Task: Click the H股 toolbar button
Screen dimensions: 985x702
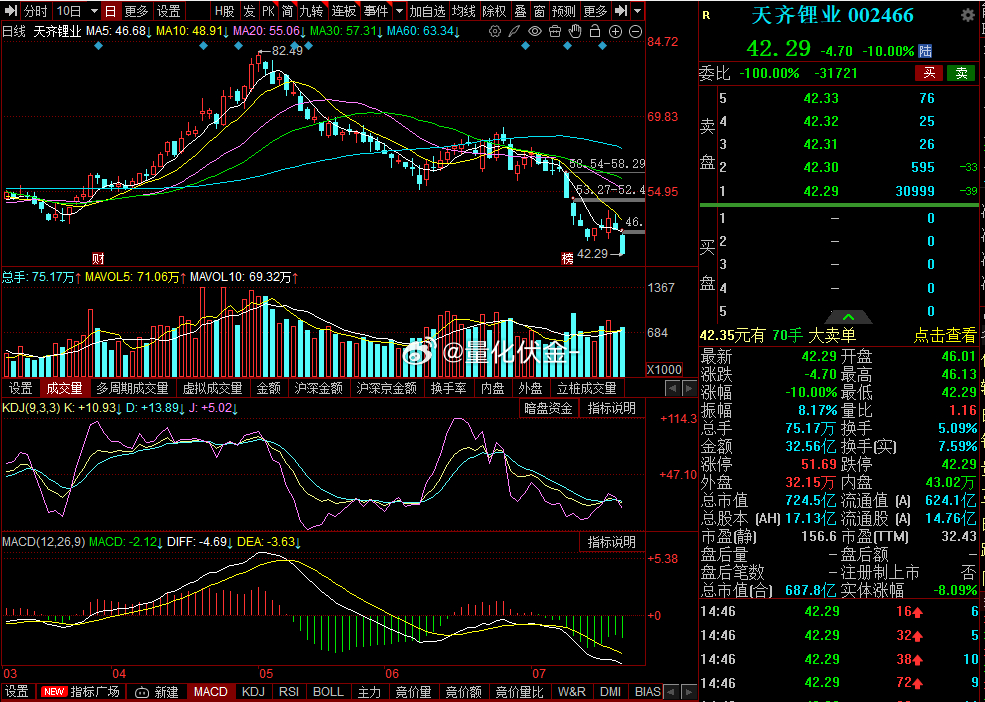Action: (x=224, y=11)
